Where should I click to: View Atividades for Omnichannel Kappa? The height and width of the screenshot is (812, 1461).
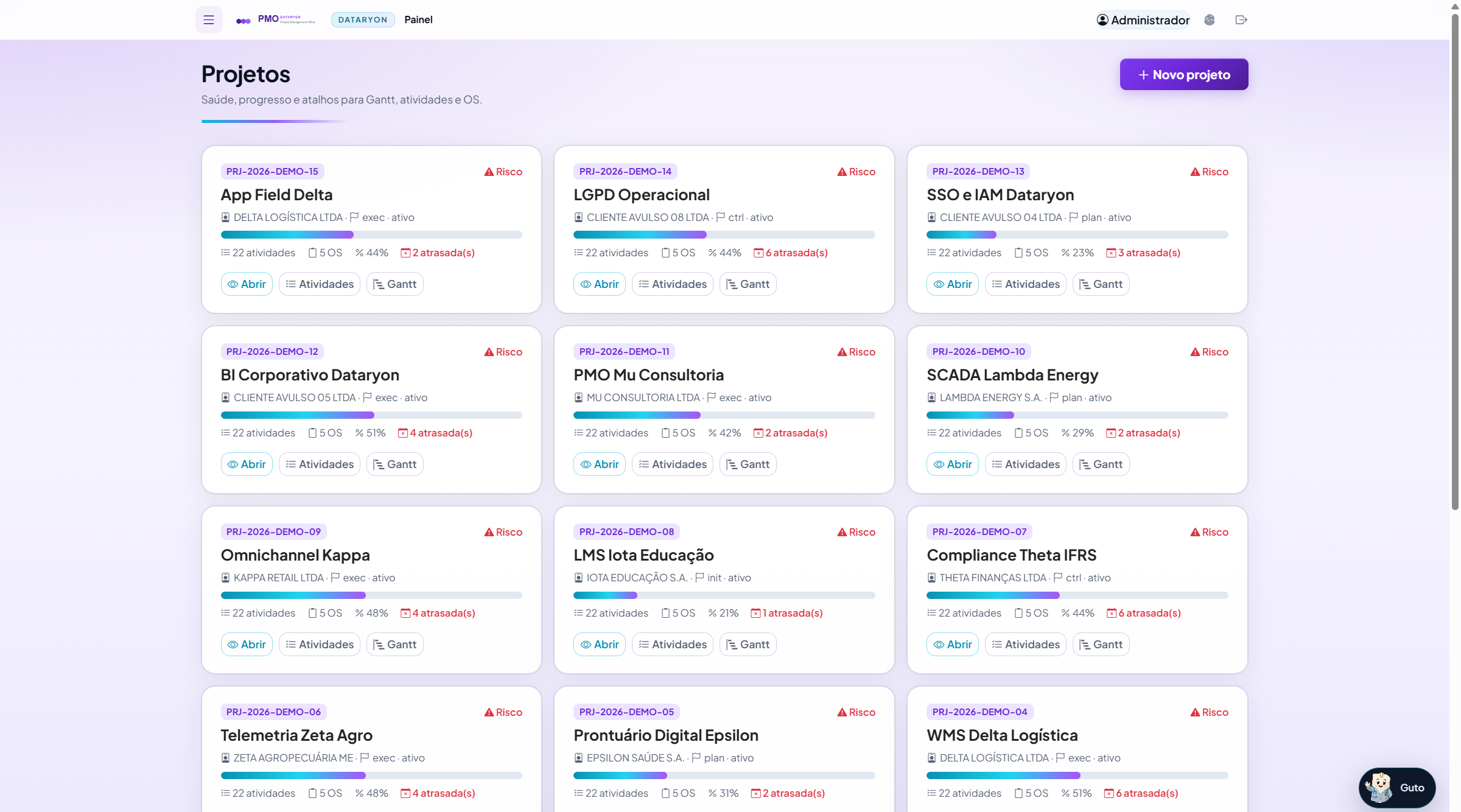[320, 645]
